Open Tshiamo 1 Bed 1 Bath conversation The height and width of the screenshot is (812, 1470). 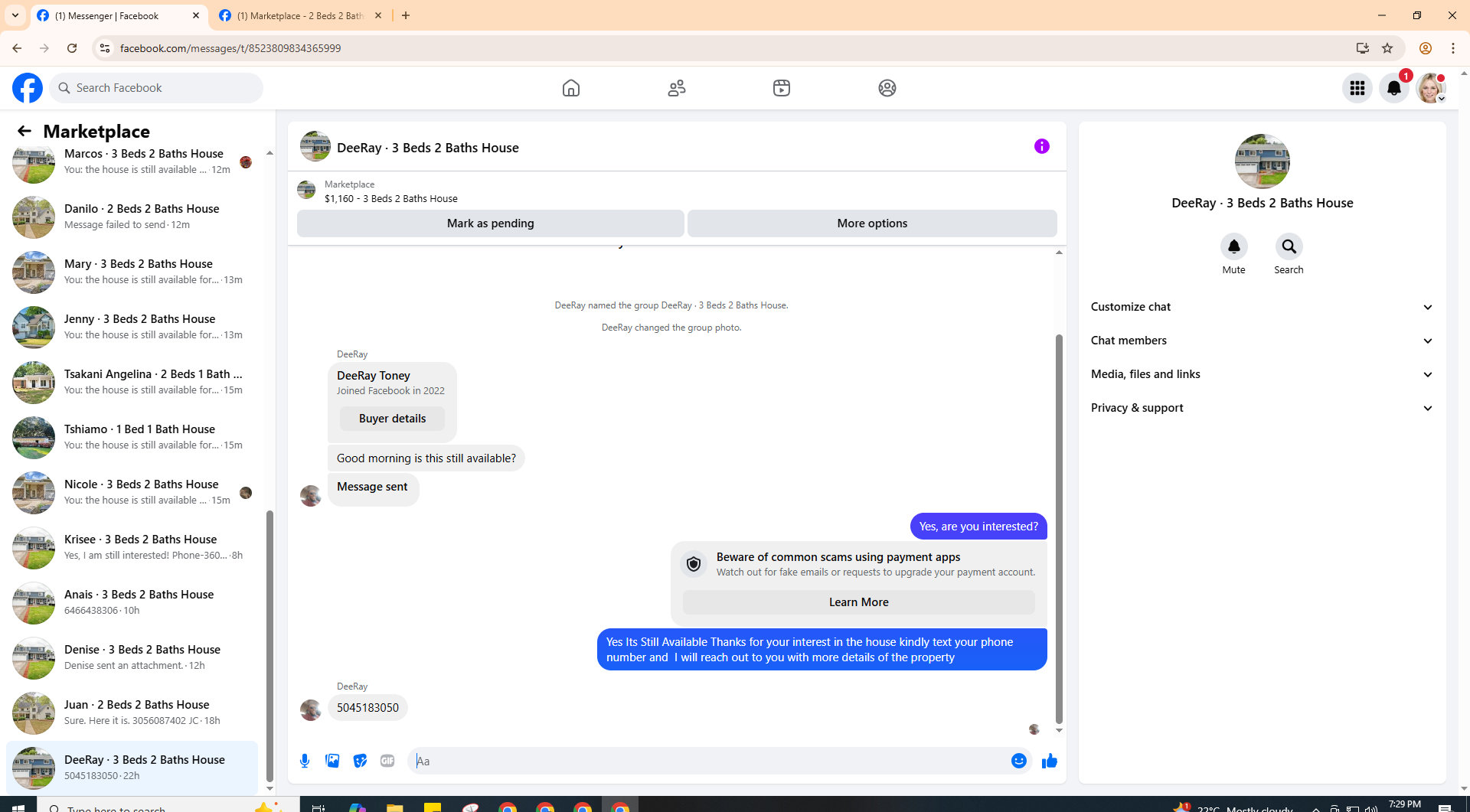tap(132, 437)
